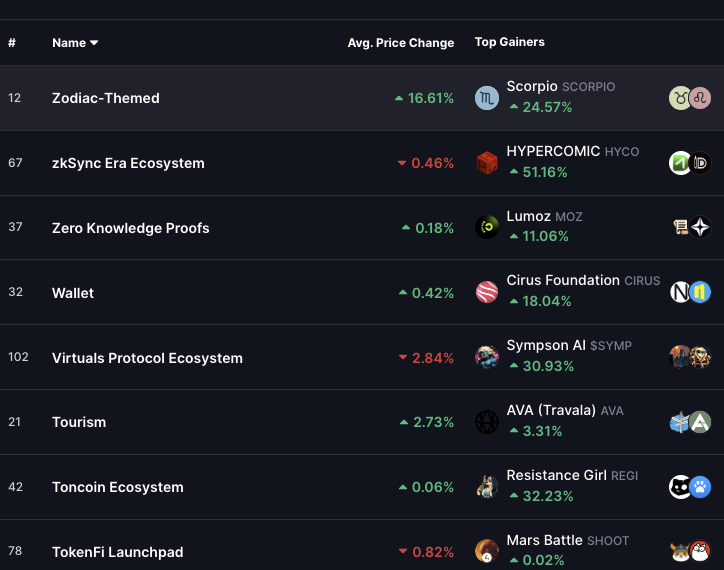Click the Sympson AI avatar icon
The image size is (724, 570).
coord(487,357)
